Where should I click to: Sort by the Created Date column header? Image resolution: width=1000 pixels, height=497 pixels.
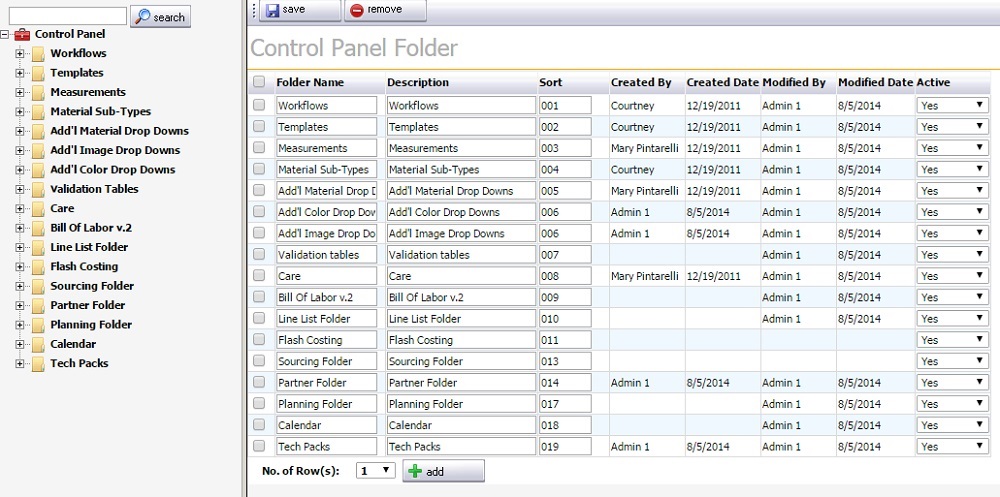(722, 83)
